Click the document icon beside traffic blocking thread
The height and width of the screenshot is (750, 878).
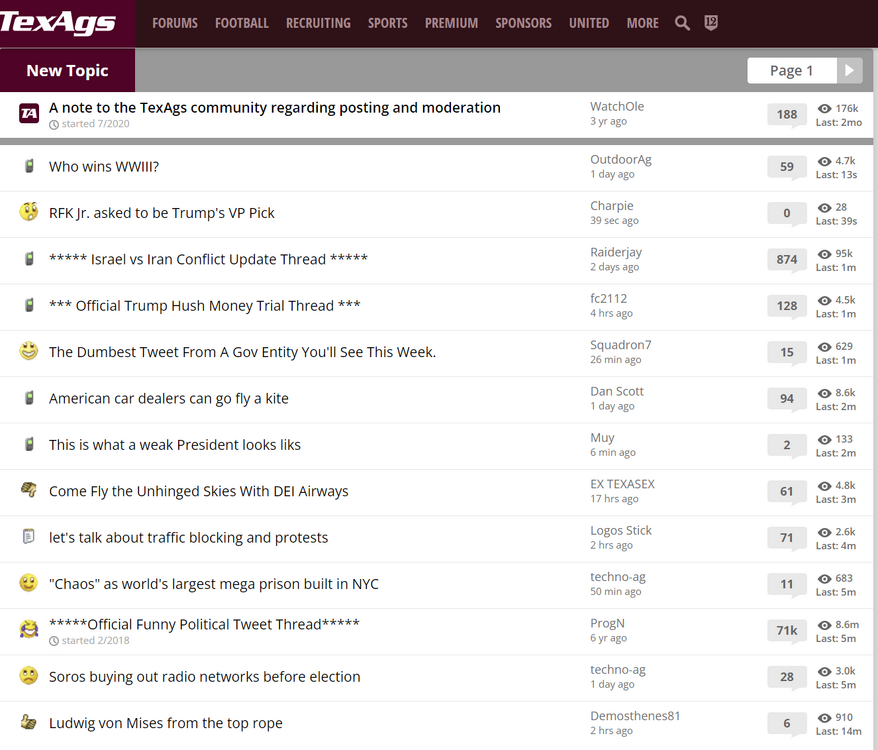coord(29,537)
